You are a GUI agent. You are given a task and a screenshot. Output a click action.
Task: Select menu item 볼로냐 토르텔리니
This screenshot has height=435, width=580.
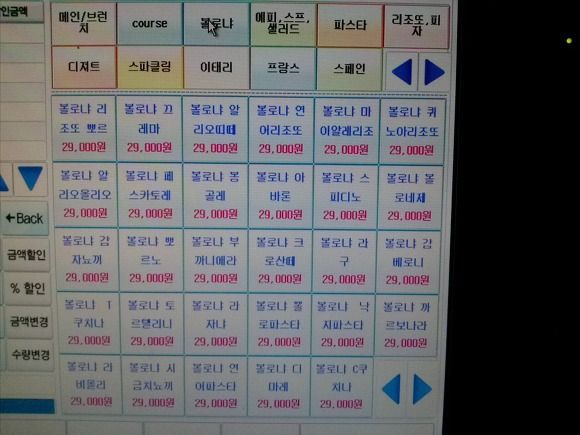click(152, 323)
